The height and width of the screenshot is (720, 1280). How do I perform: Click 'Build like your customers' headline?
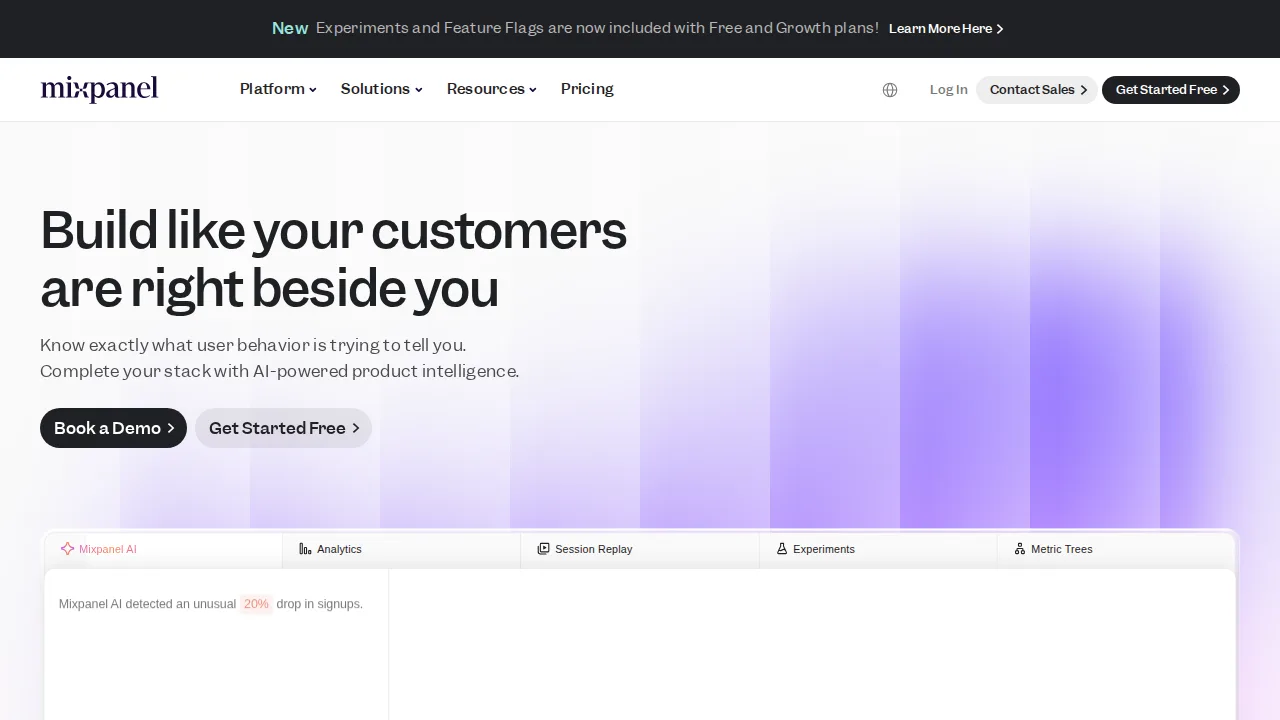point(333,230)
